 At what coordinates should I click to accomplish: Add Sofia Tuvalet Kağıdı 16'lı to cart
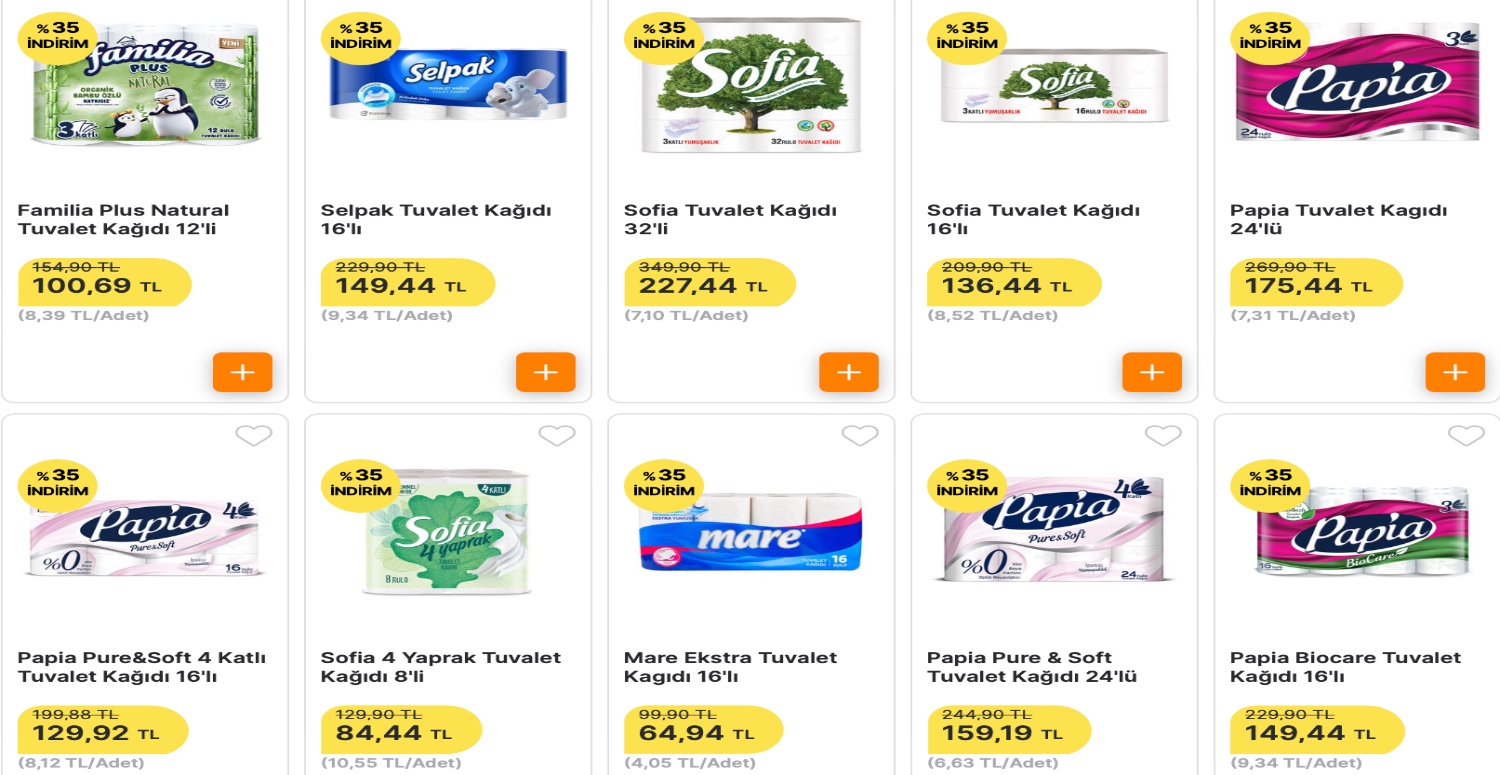point(1152,371)
